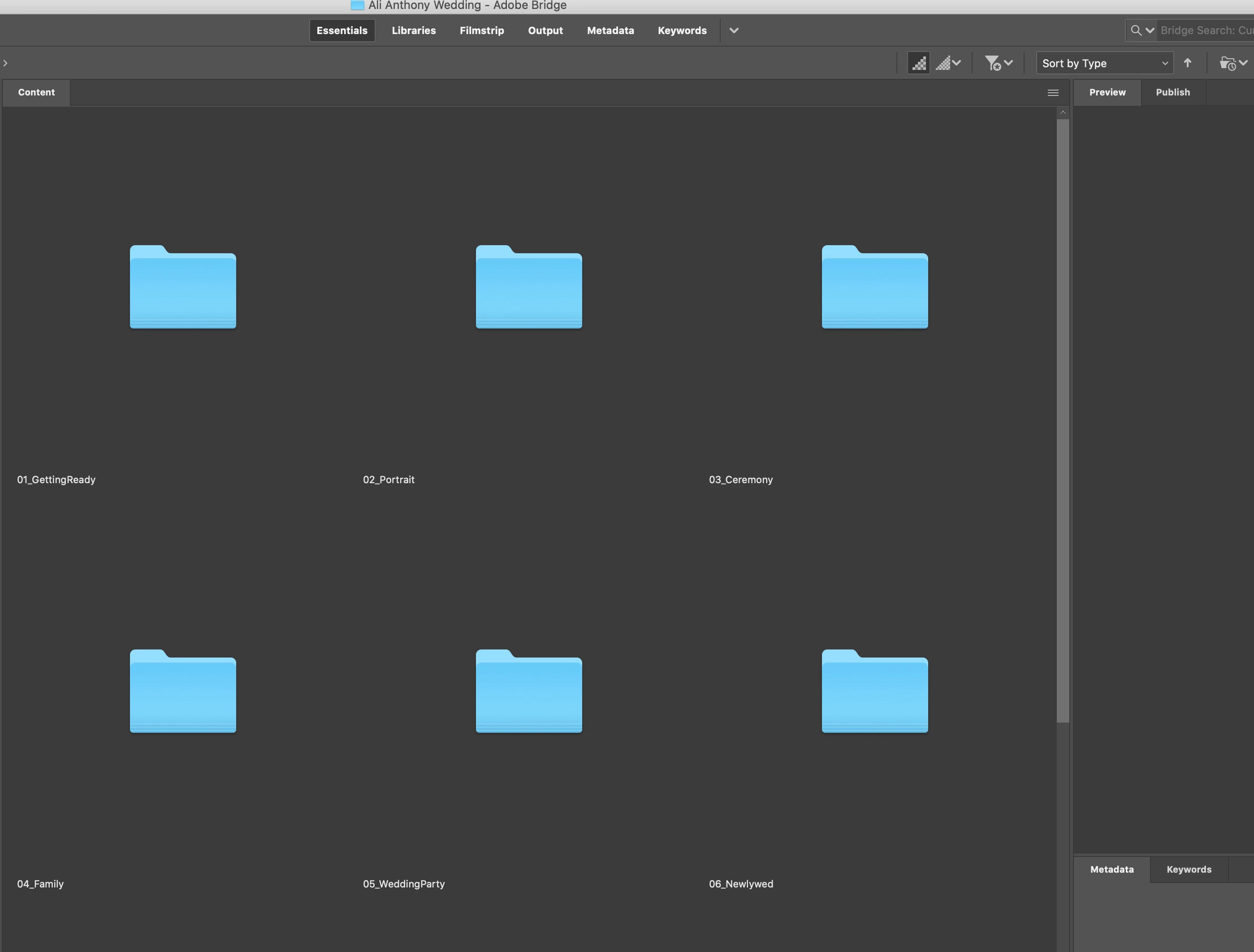Open the filter items by rating menu

point(999,63)
